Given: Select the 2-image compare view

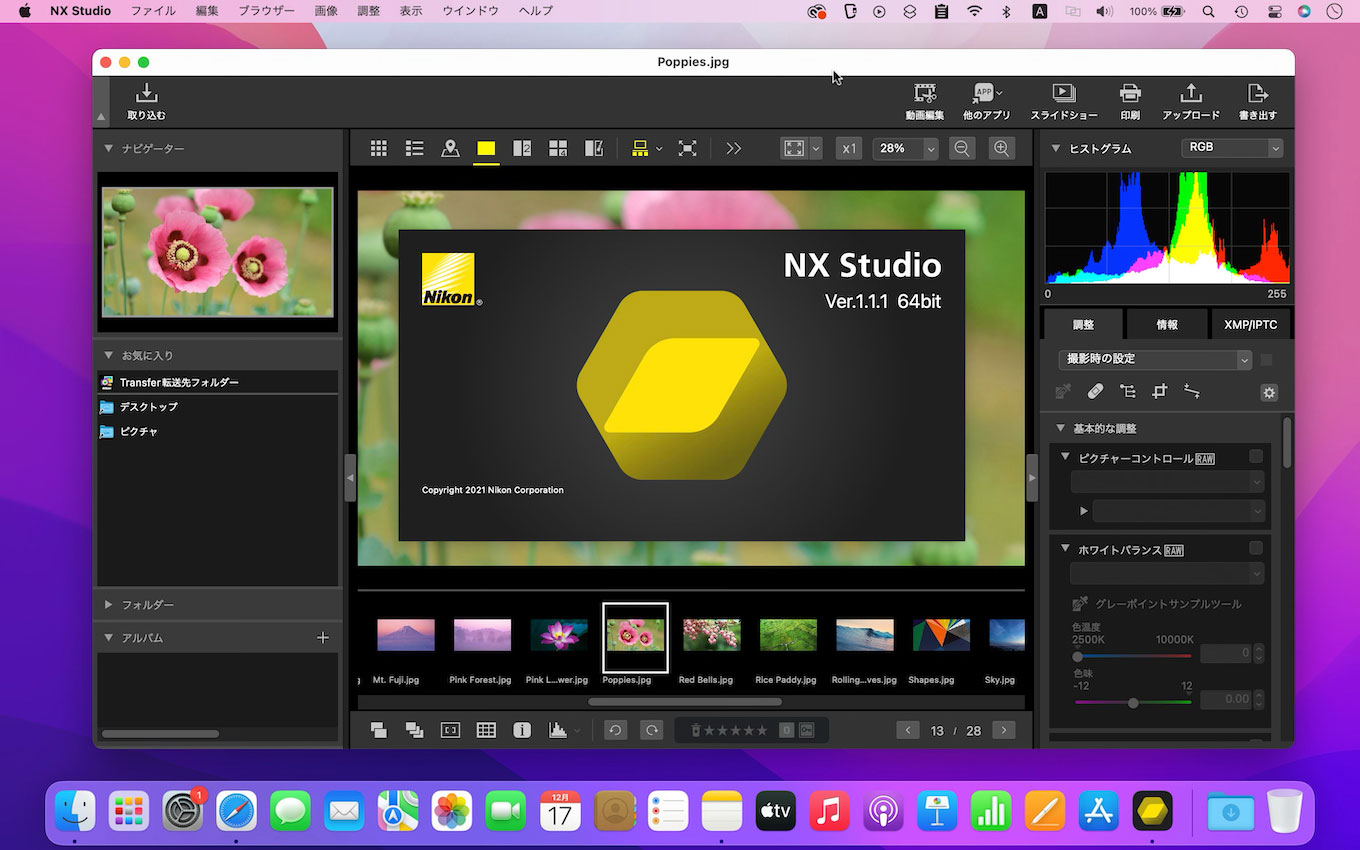Looking at the screenshot, I should point(522,148).
